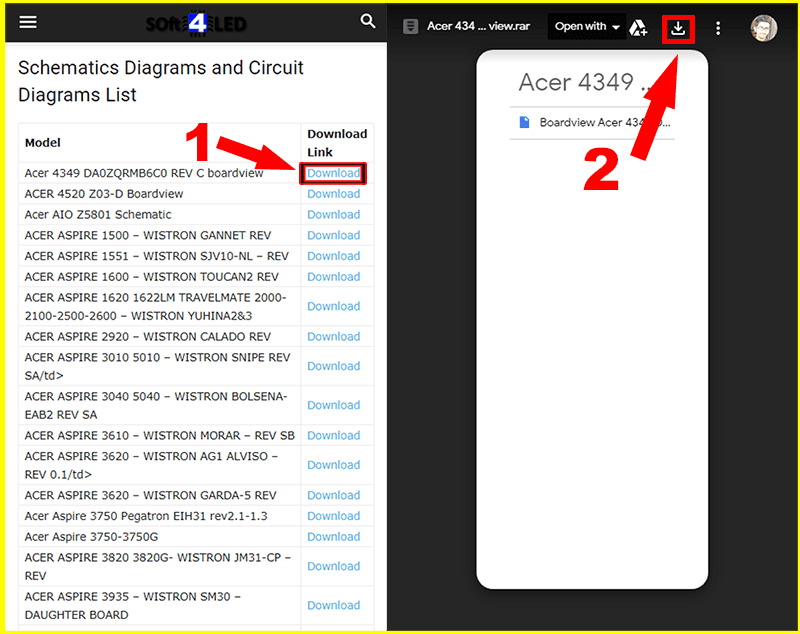Select ACER ASPIRE 2920 WISTRON CALADO text
This screenshot has width=800, height=634.
point(148,337)
